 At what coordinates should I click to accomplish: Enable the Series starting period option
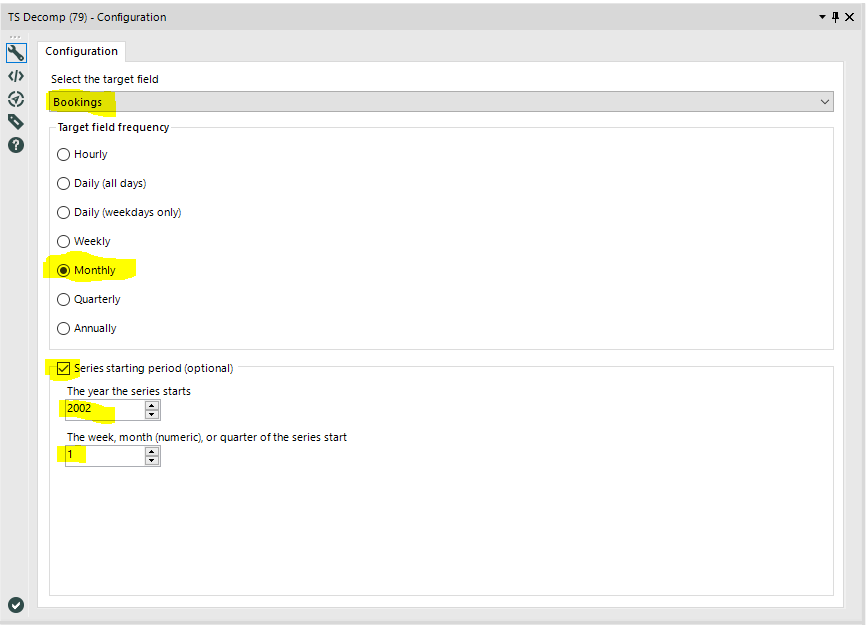(x=64, y=367)
